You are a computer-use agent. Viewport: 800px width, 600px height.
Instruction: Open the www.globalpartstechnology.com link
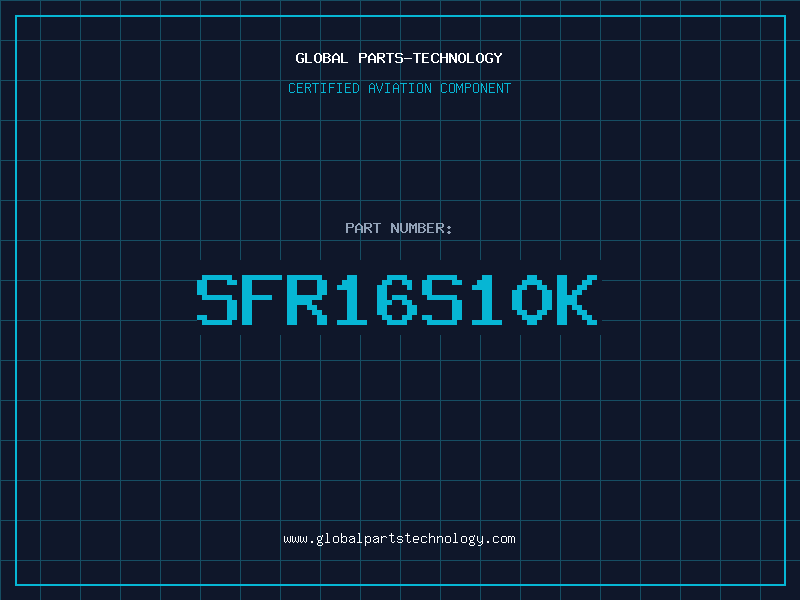tap(399, 539)
